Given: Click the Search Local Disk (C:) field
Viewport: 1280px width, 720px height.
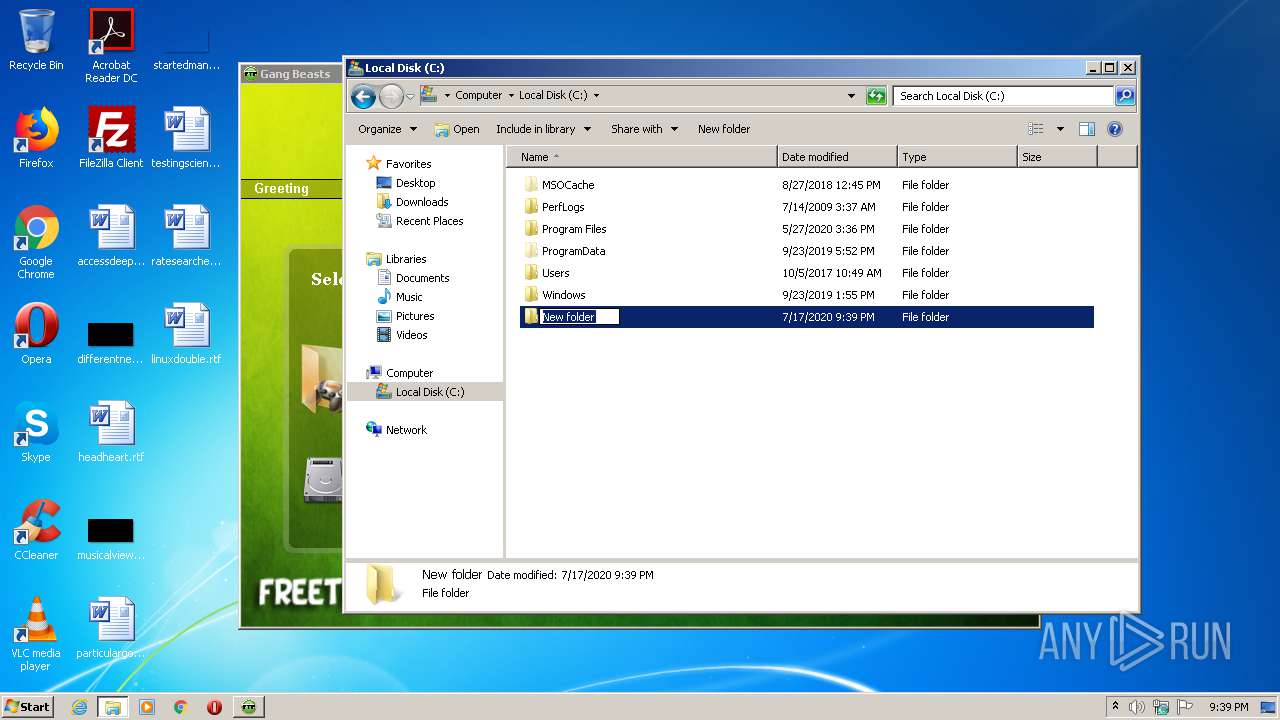Looking at the screenshot, I should tap(1003, 96).
